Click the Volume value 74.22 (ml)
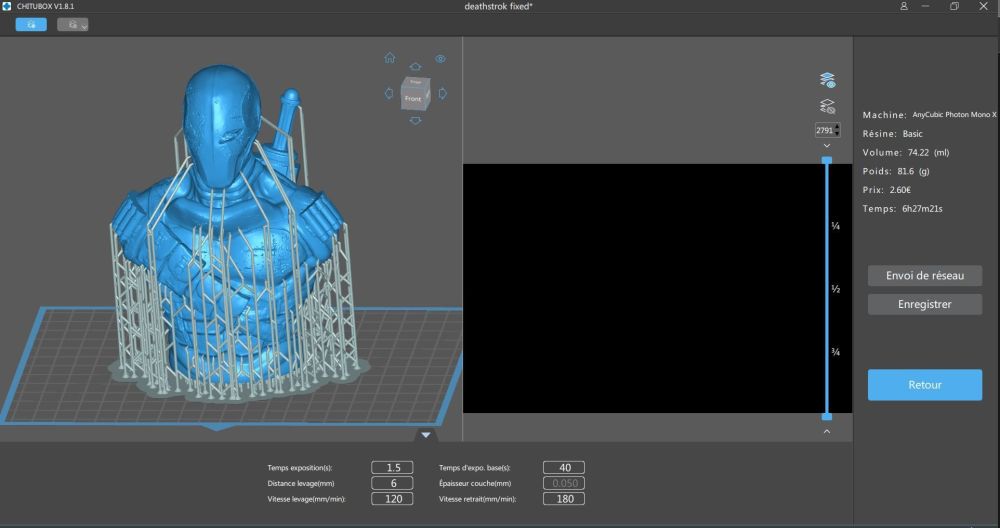 [x=929, y=152]
